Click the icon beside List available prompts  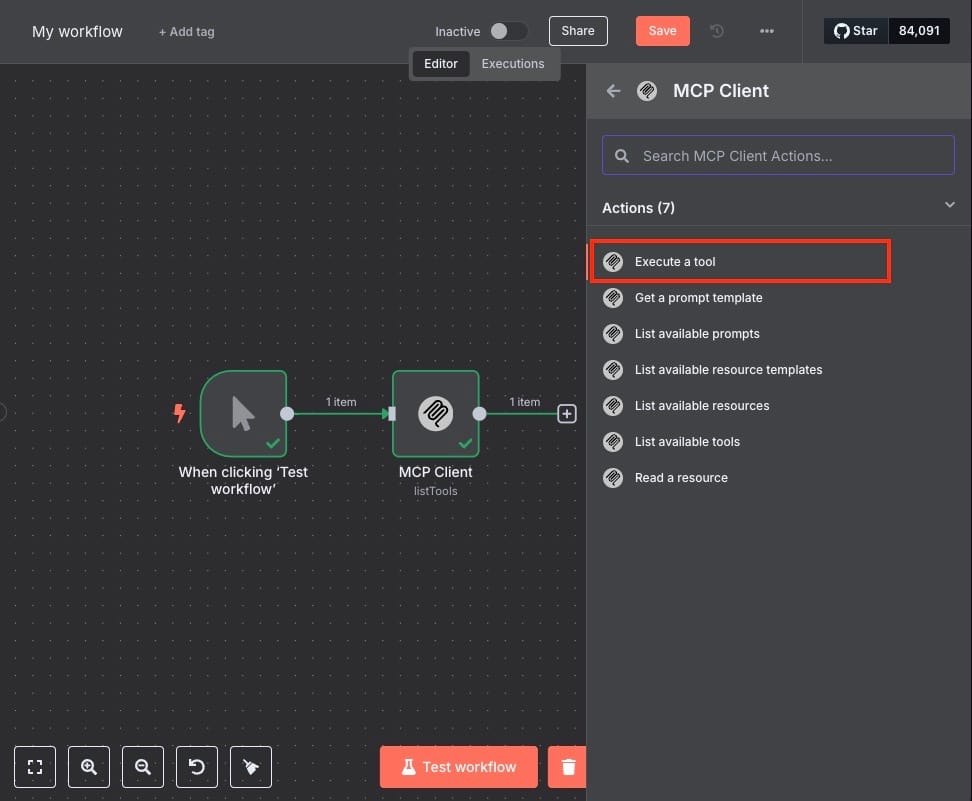(x=613, y=334)
